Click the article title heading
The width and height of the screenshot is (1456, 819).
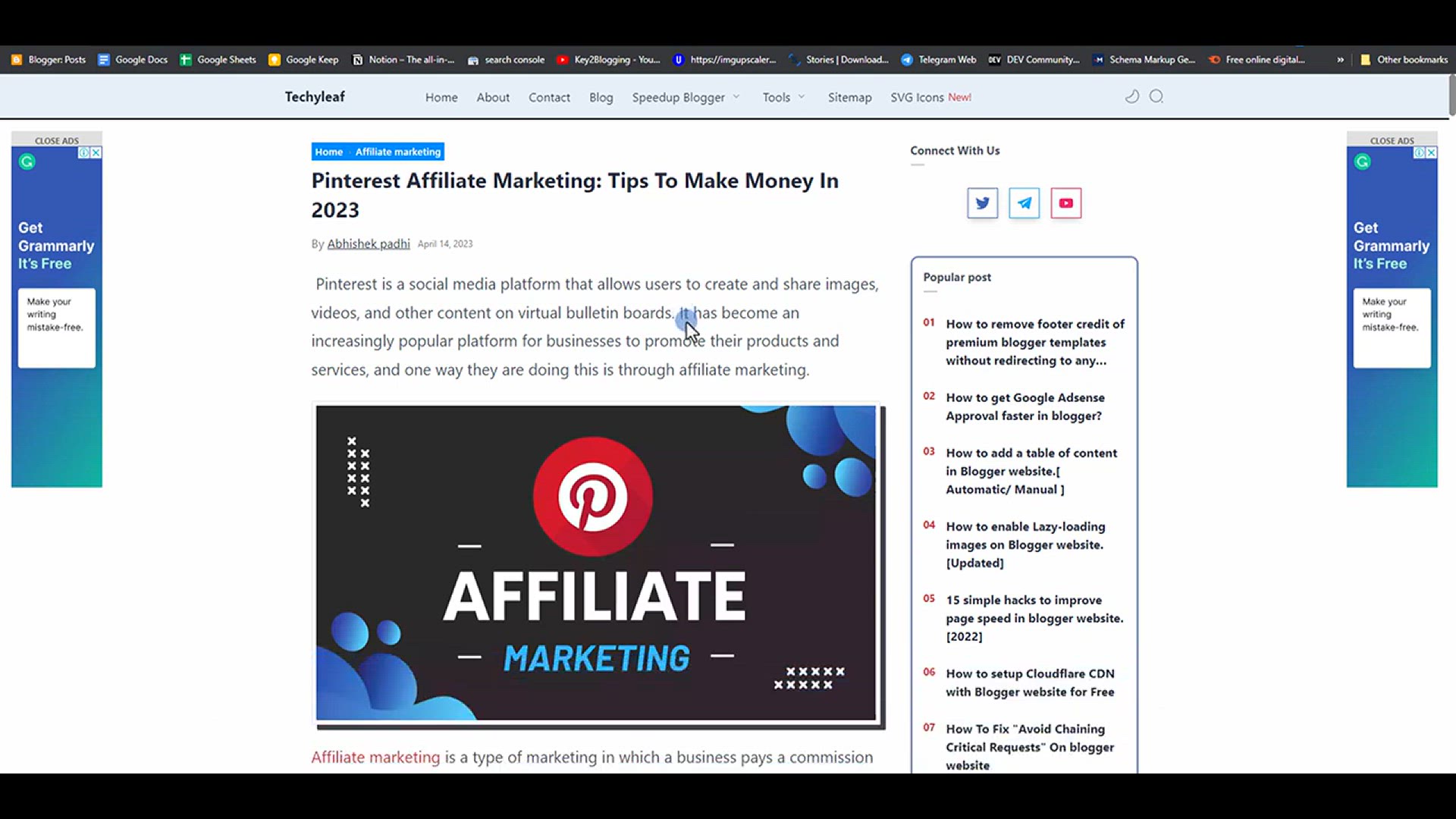[x=575, y=195]
